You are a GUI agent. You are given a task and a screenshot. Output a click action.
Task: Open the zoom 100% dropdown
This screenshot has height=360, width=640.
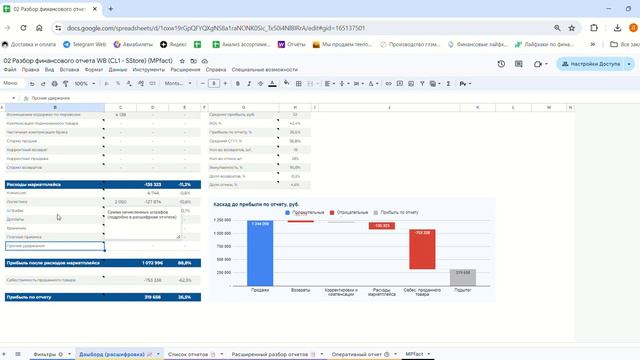pyautogui.click(x=84, y=84)
